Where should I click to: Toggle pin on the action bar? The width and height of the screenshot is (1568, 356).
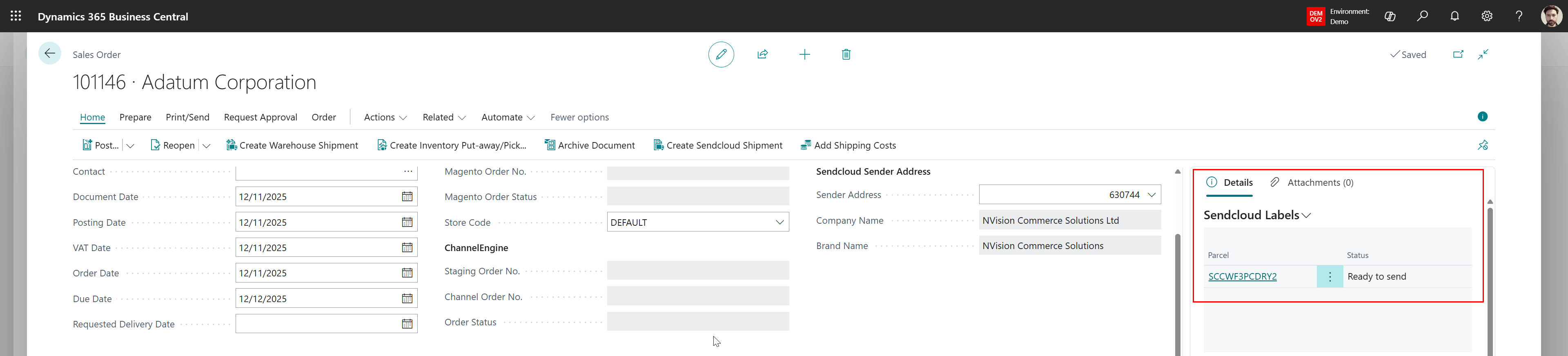tap(1482, 145)
